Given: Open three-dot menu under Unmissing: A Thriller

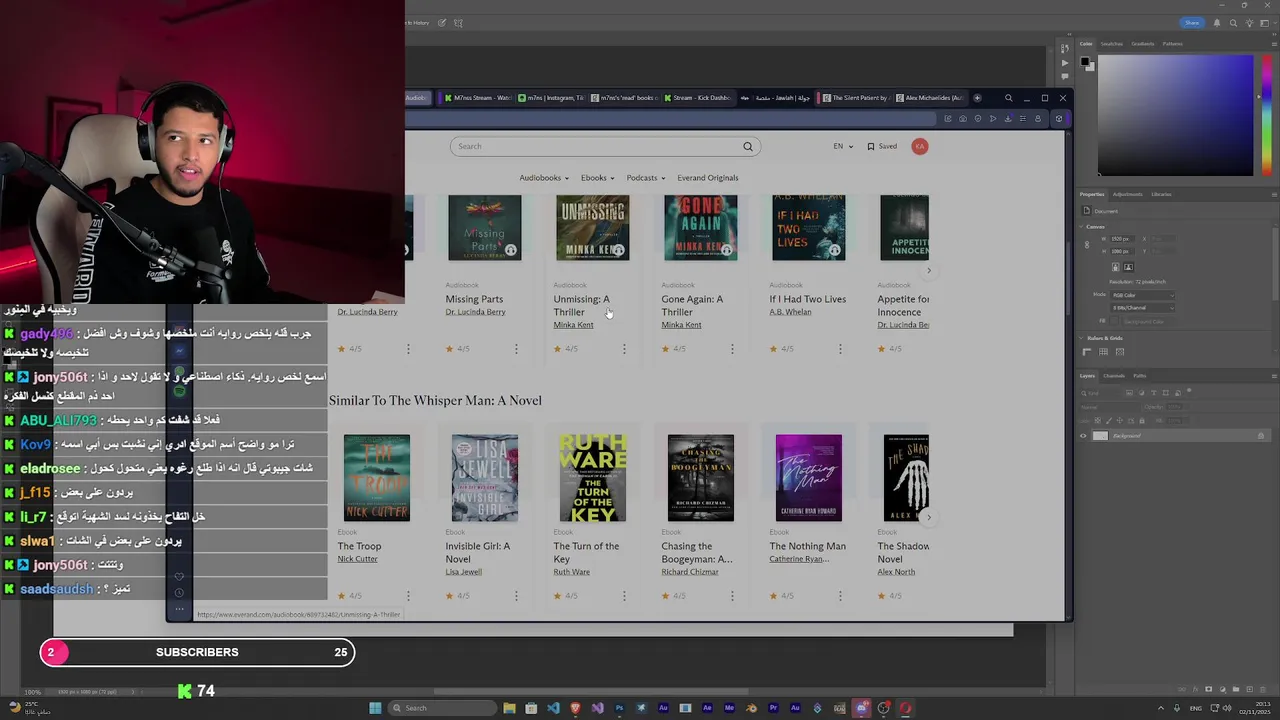Looking at the screenshot, I should tap(624, 349).
